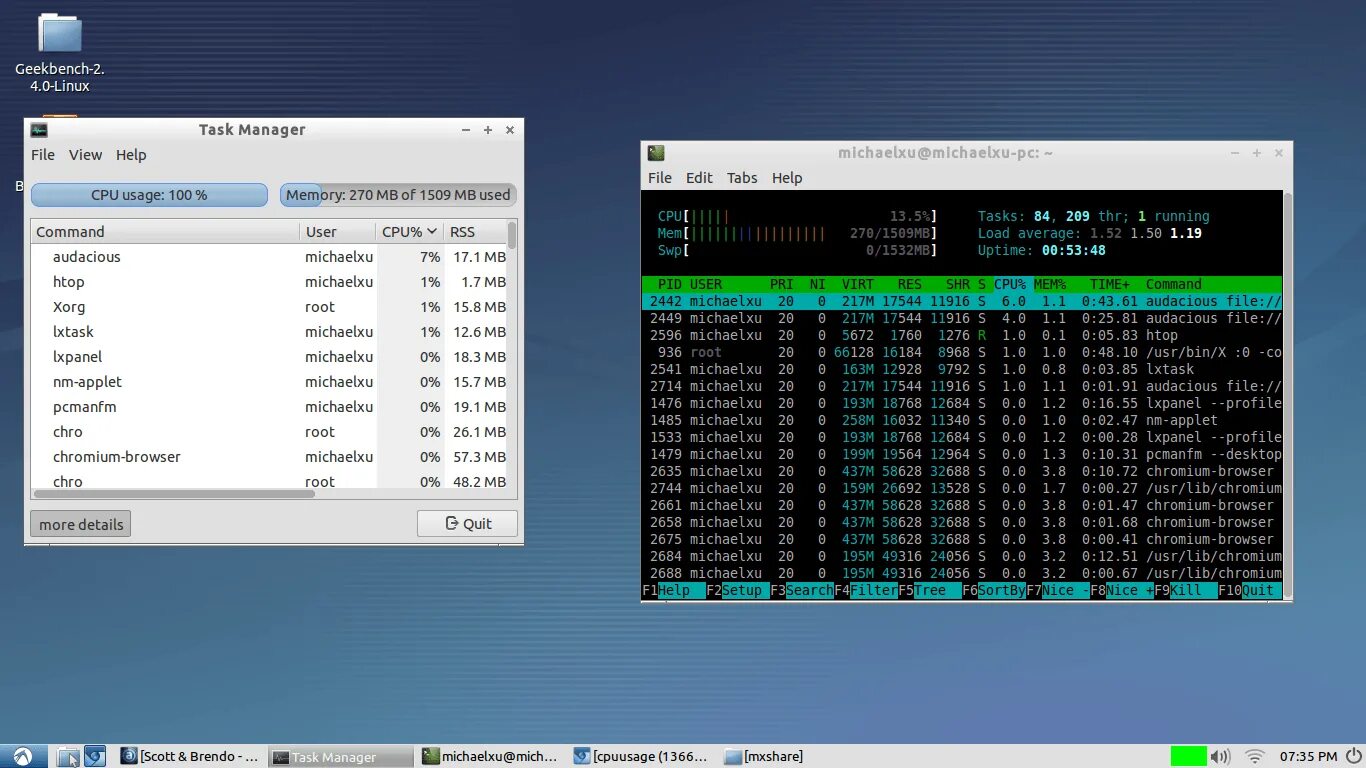Screen dimensions: 1366x768
Task: Open the Geekbench-2.4.0-Linux desktop folder
Action: pos(60,52)
